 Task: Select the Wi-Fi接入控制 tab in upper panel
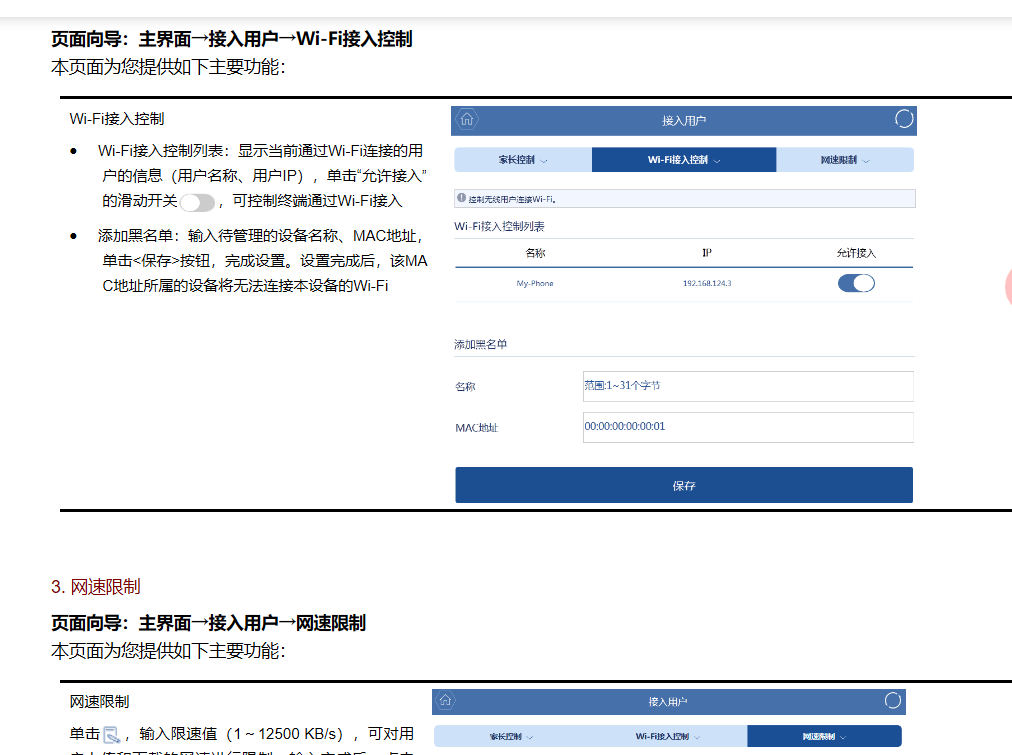pyautogui.click(x=683, y=159)
